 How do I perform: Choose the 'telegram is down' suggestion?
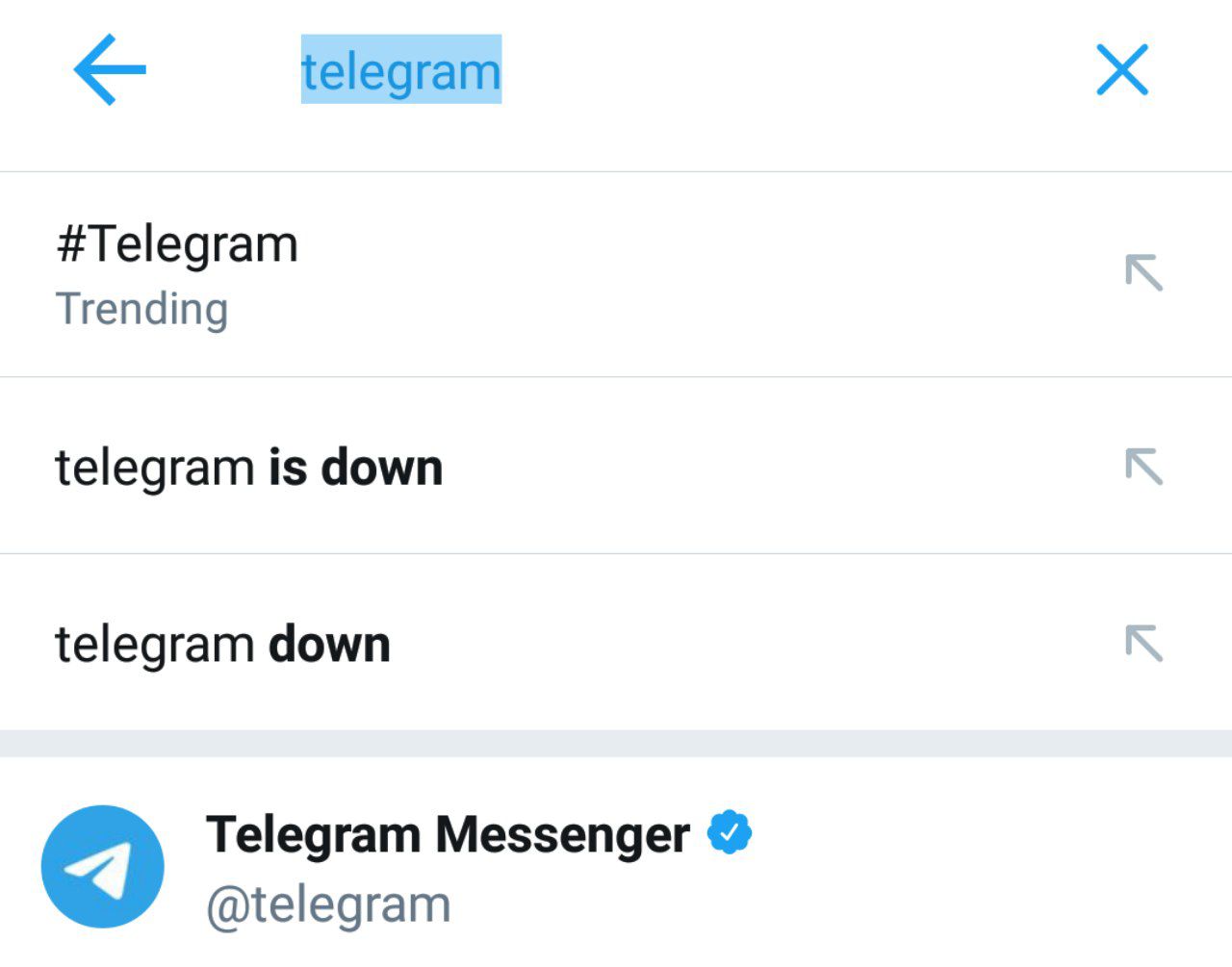point(616,466)
